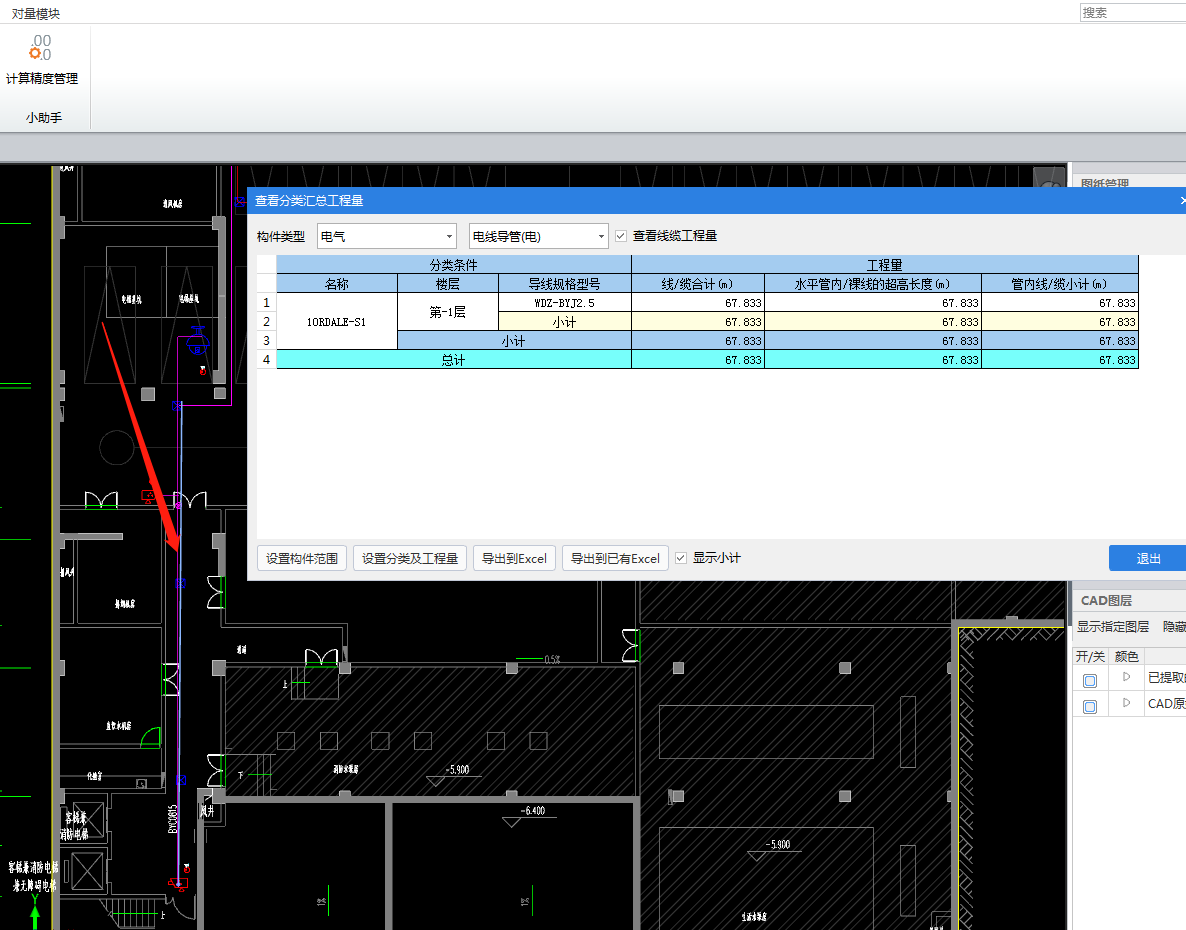Toggle the CAD原 layer checkbox
This screenshot has height=930, width=1186.
pyautogui.click(x=1090, y=707)
